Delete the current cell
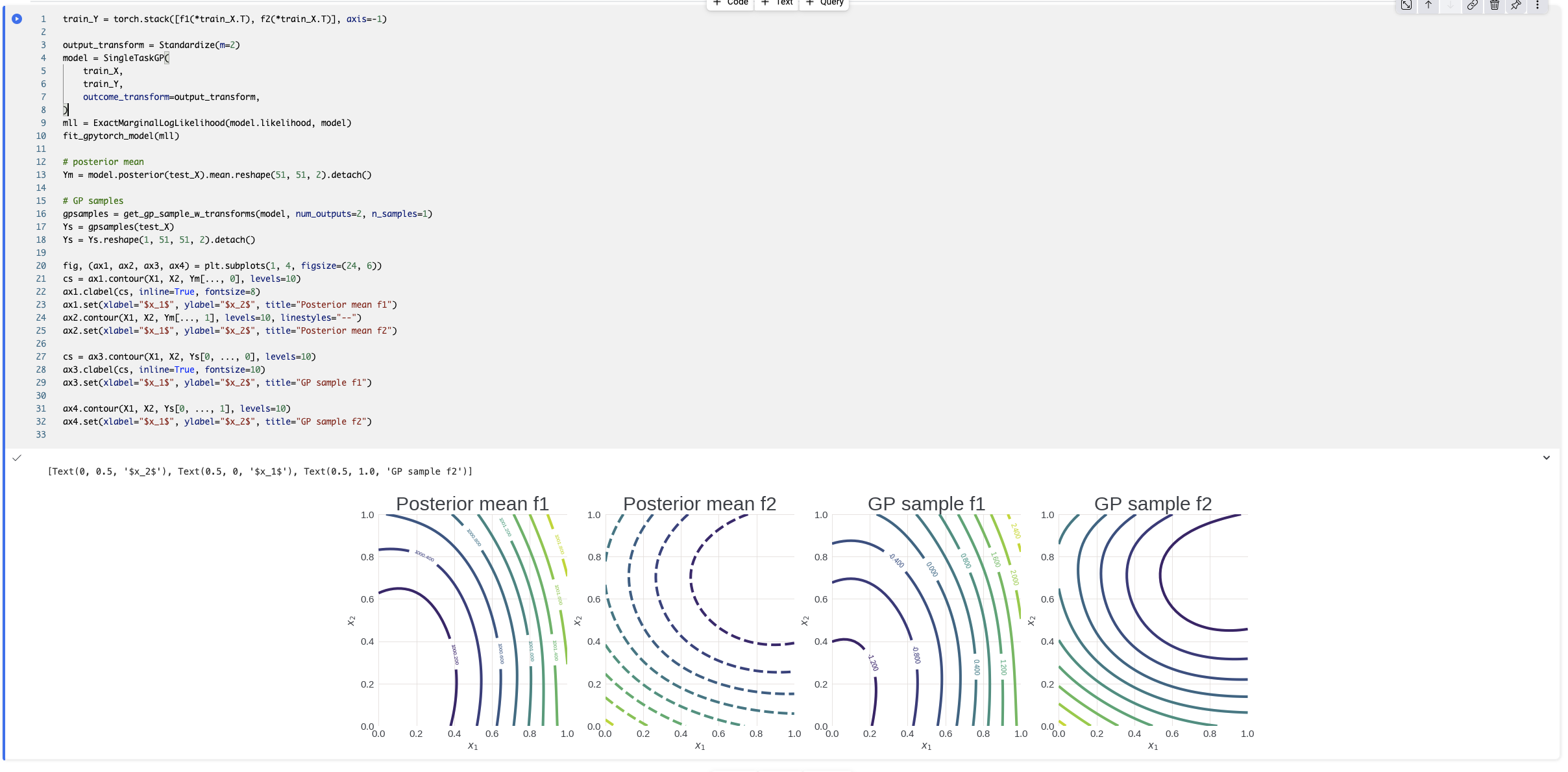 [1493, 5]
